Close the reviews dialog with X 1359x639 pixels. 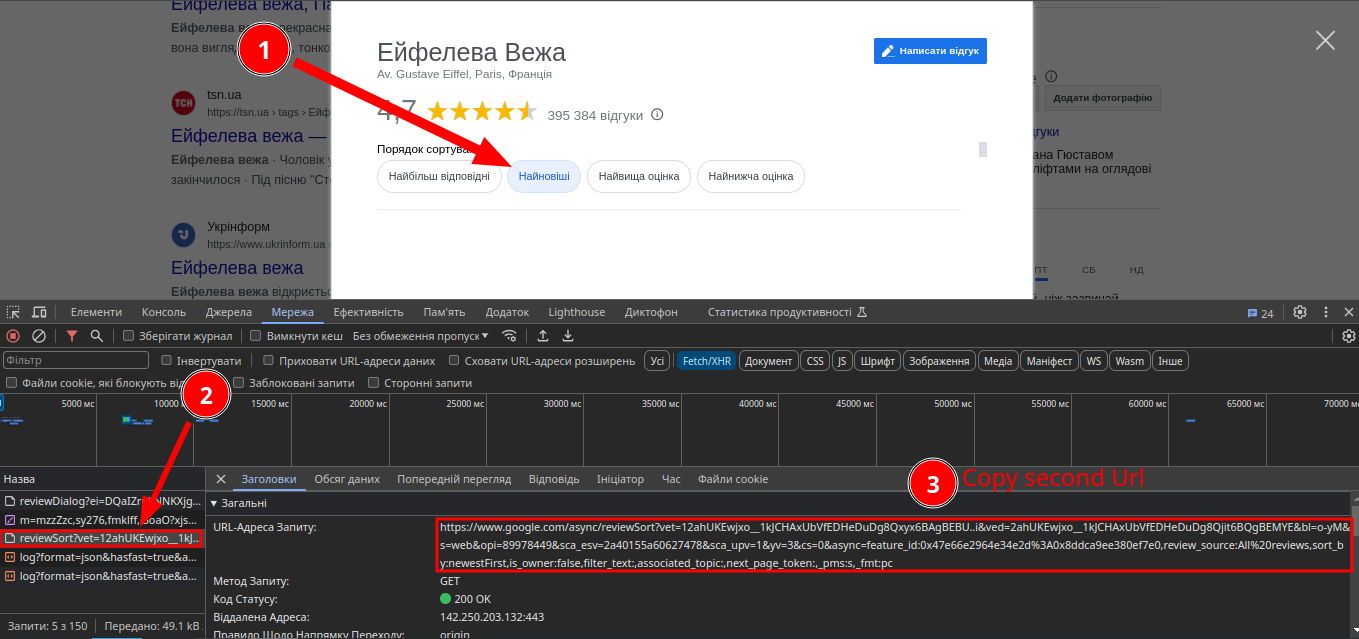click(x=1325, y=40)
